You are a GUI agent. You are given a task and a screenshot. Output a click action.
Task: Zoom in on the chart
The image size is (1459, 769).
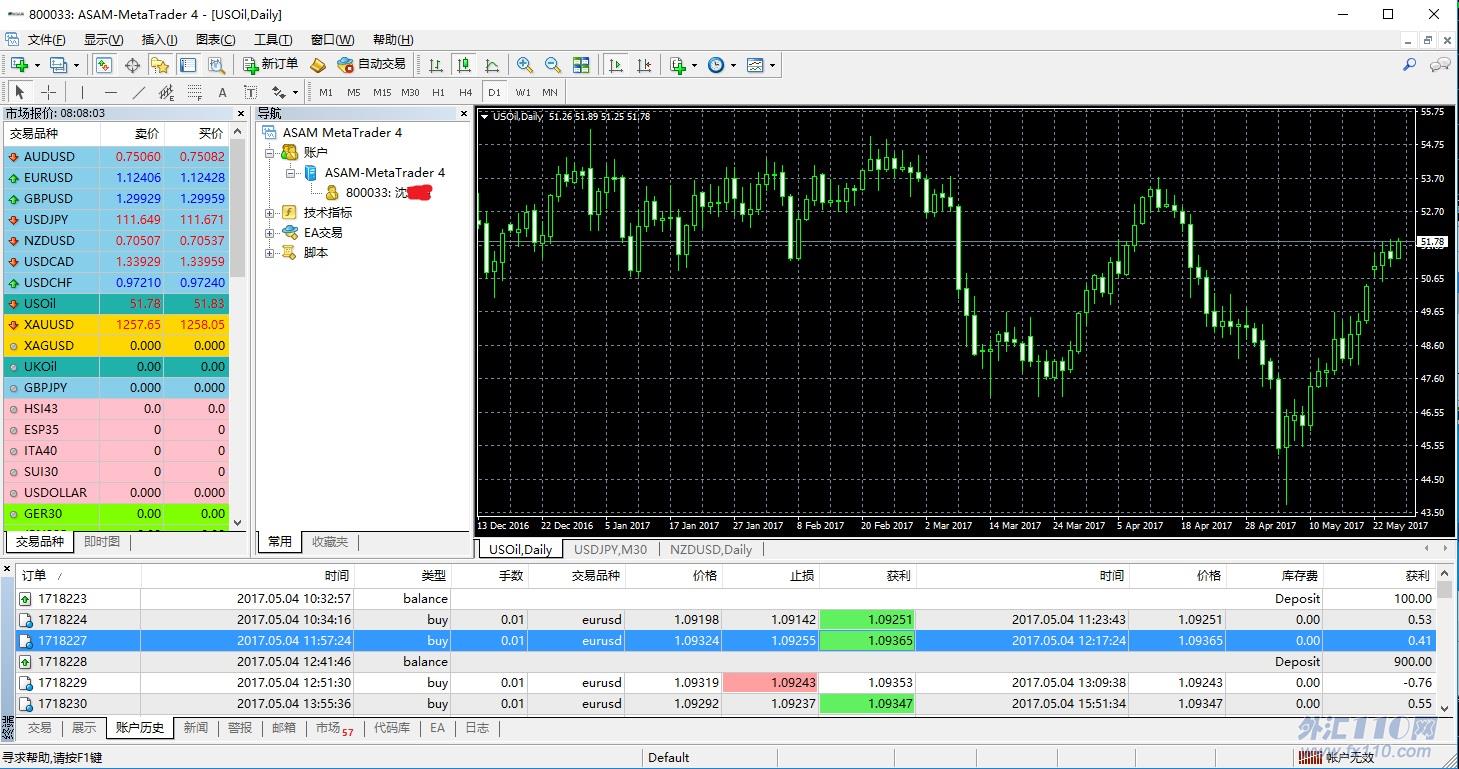pyautogui.click(x=525, y=65)
